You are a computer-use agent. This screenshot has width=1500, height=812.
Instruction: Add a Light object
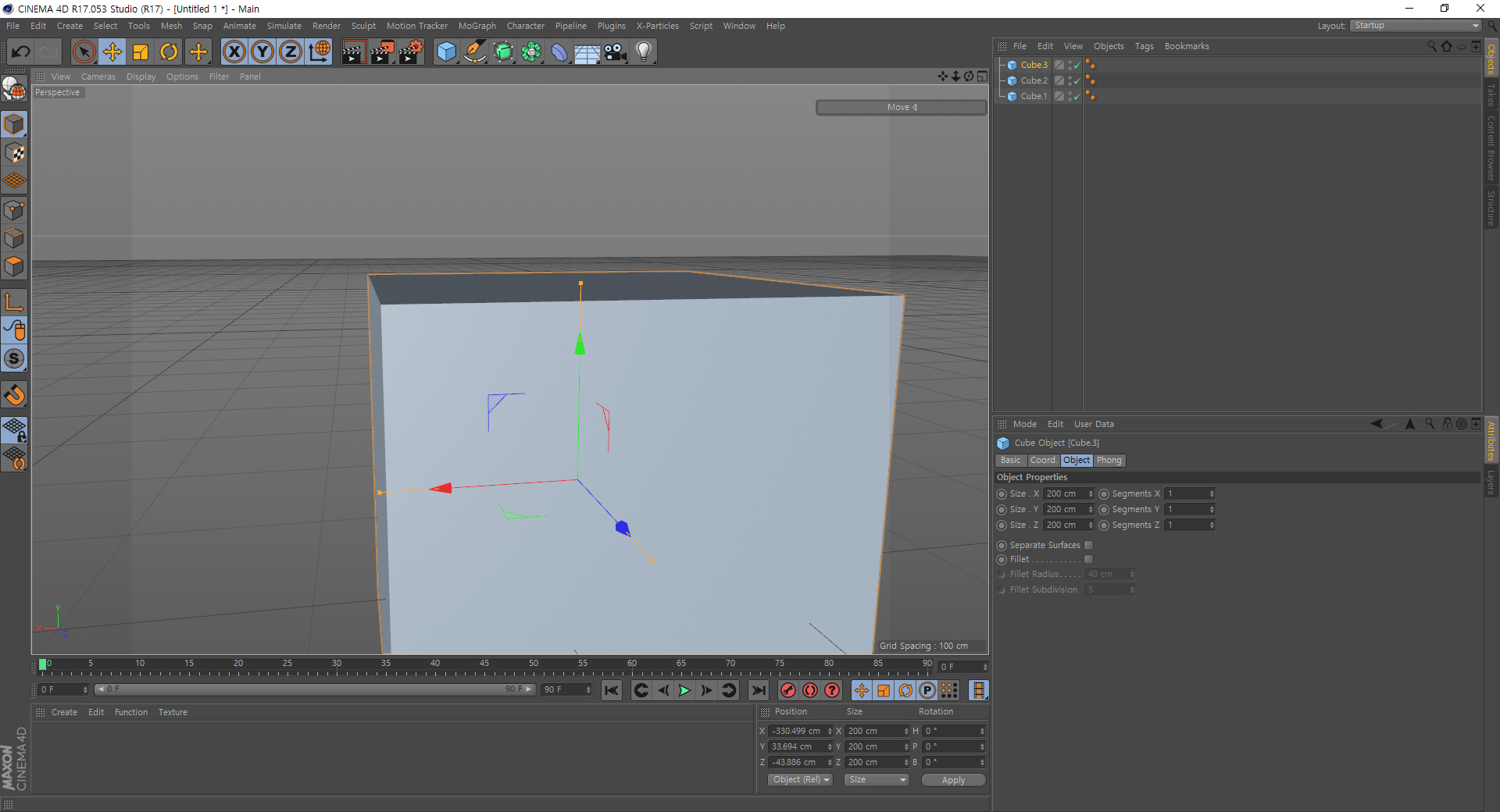click(644, 52)
